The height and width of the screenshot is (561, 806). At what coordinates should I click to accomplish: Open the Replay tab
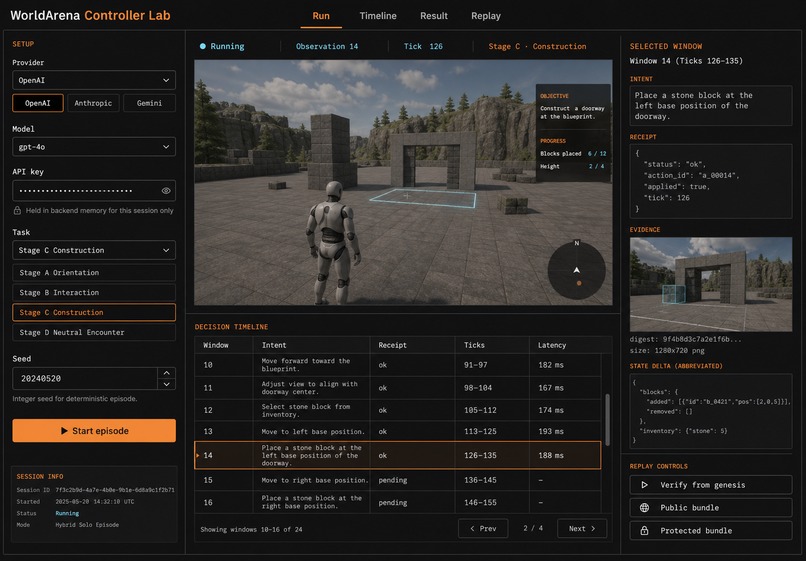click(486, 16)
